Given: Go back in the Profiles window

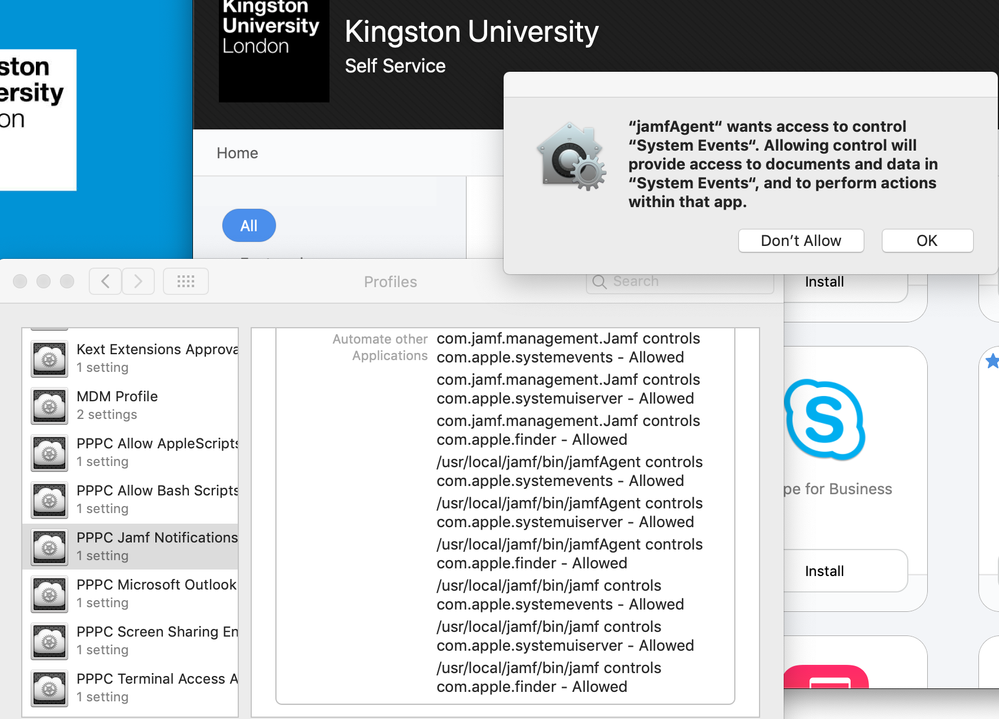Looking at the screenshot, I should pyautogui.click(x=106, y=281).
